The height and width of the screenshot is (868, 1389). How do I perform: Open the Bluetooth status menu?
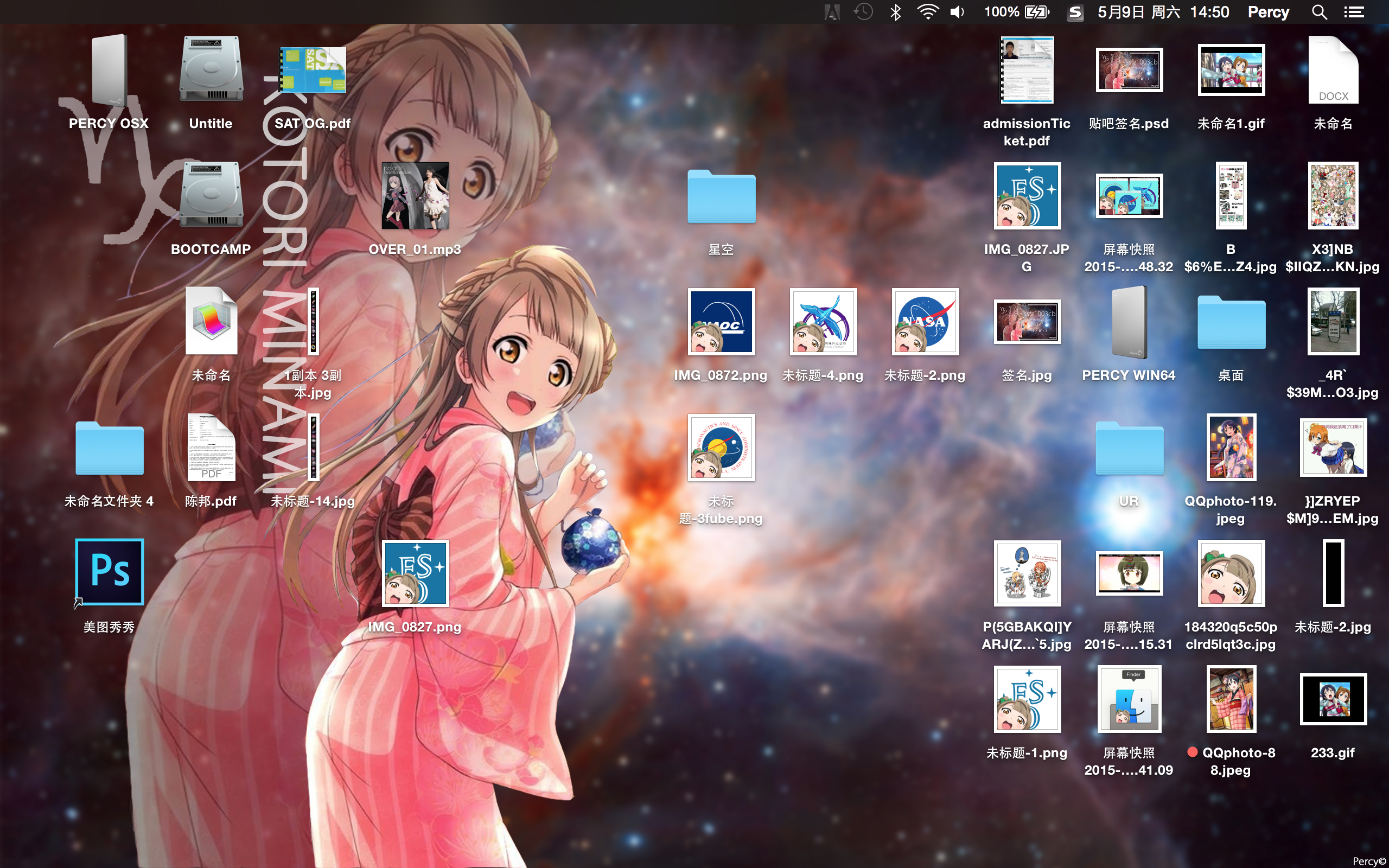pos(895,12)
